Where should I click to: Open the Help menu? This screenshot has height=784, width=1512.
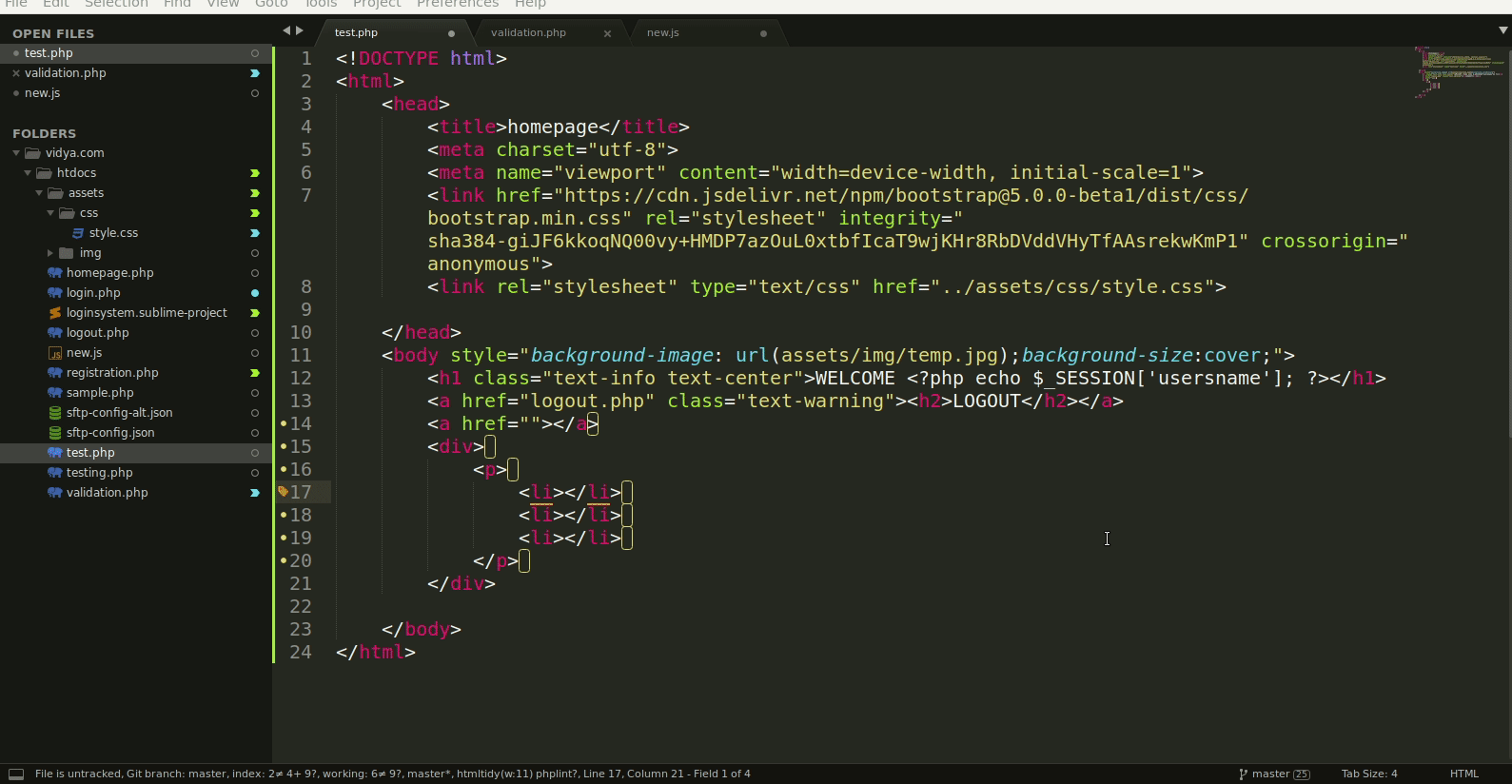530,4
